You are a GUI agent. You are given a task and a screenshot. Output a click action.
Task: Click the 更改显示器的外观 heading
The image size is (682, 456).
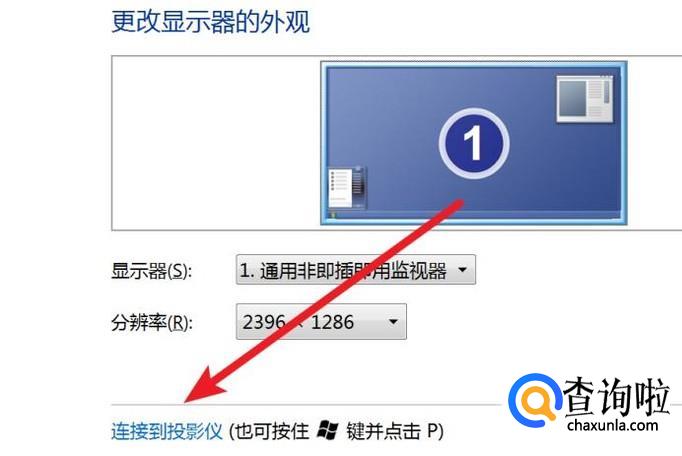coord(211,21)
